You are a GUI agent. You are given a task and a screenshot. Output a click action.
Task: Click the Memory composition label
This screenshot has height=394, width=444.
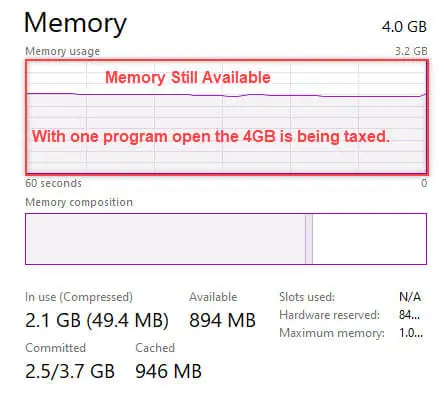pyautogui.click(x=79, y=202)
